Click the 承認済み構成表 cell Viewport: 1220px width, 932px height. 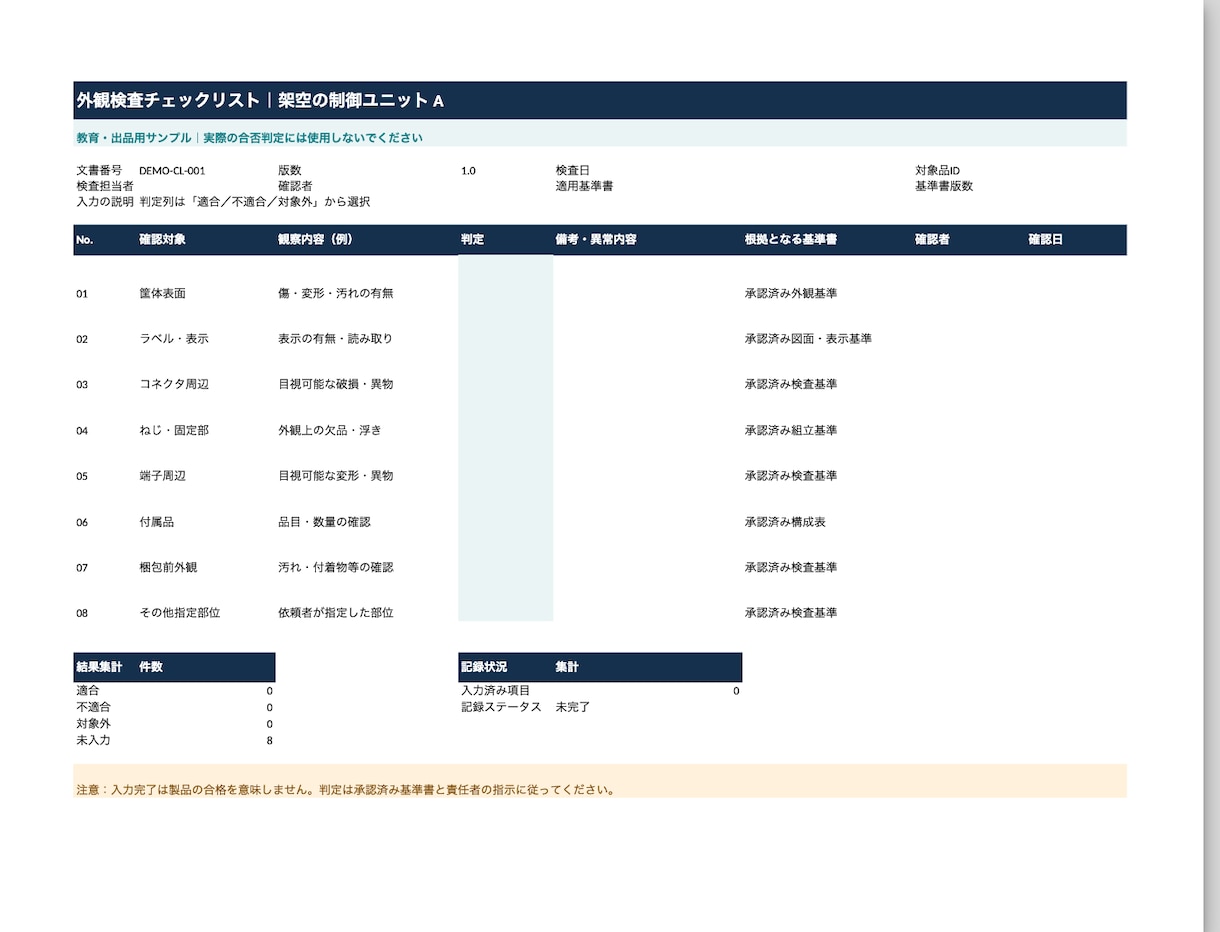785,522
